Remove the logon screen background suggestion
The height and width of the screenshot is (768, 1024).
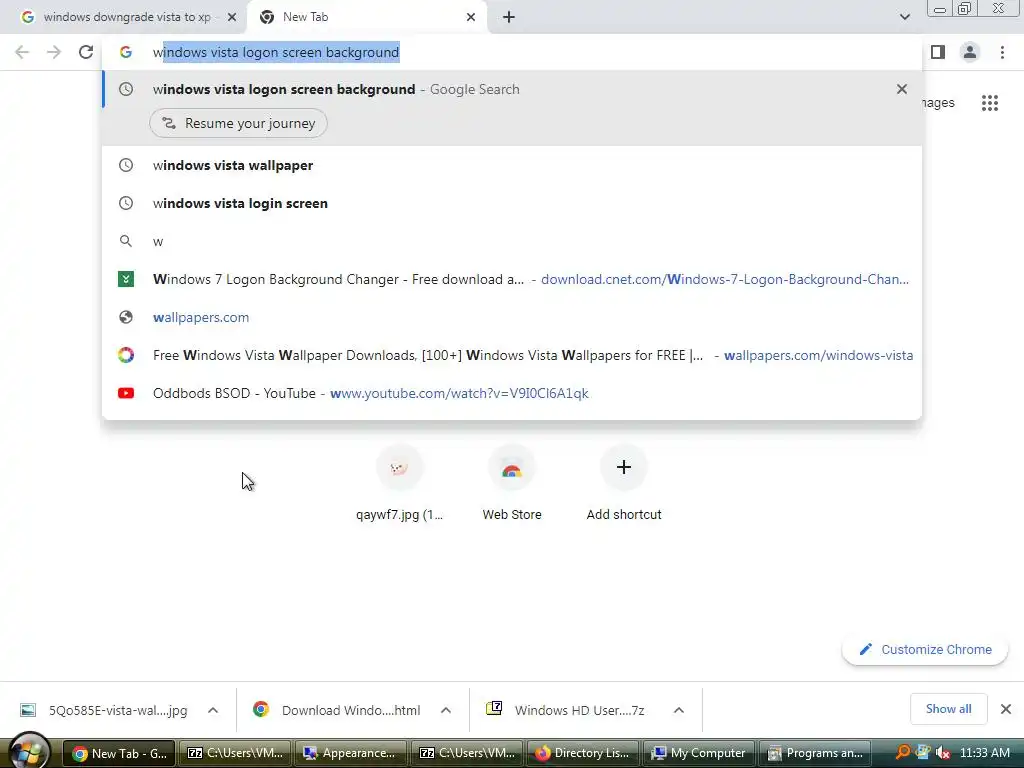902,89
